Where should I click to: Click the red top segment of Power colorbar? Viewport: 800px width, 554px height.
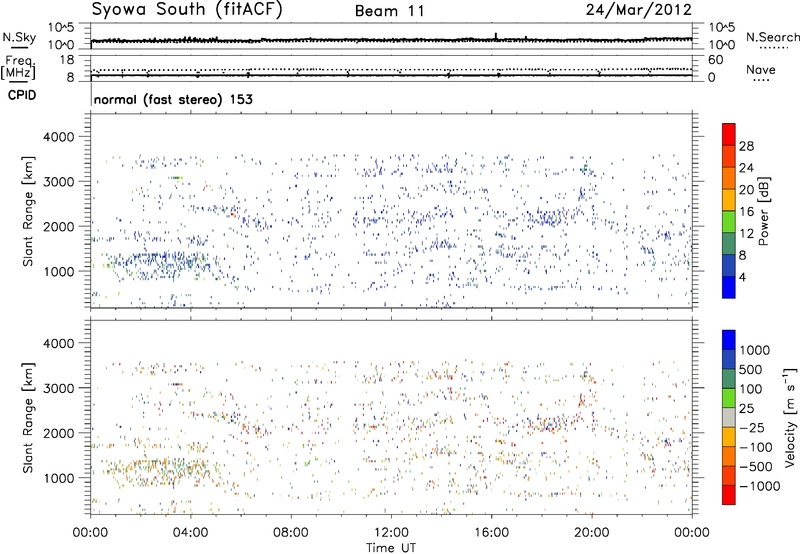pos(729,134)
